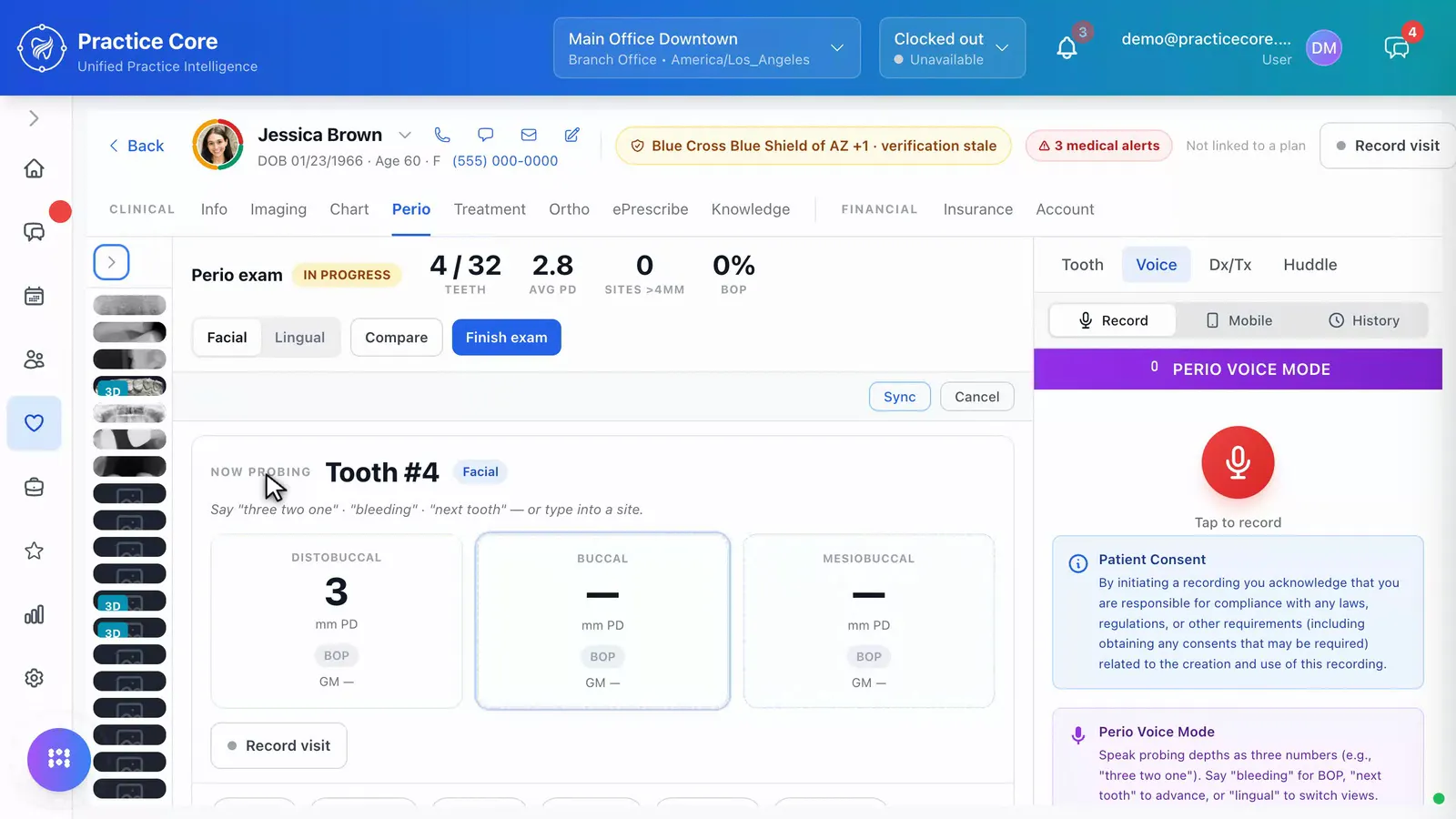Select the Facial view toggle
The width and height of the screenshot is (1456, 819).
[x=227, y=338]
